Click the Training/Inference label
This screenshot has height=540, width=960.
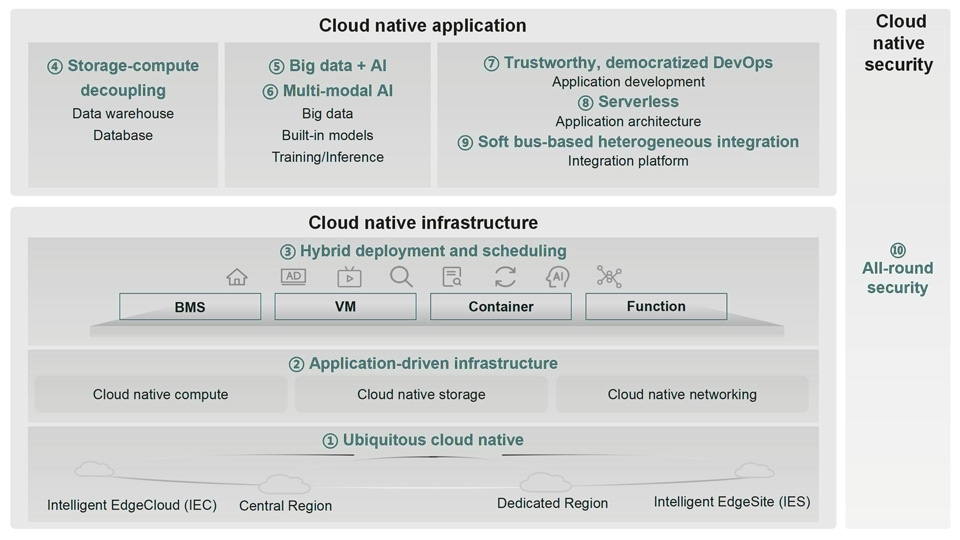(x=328, y=157)
